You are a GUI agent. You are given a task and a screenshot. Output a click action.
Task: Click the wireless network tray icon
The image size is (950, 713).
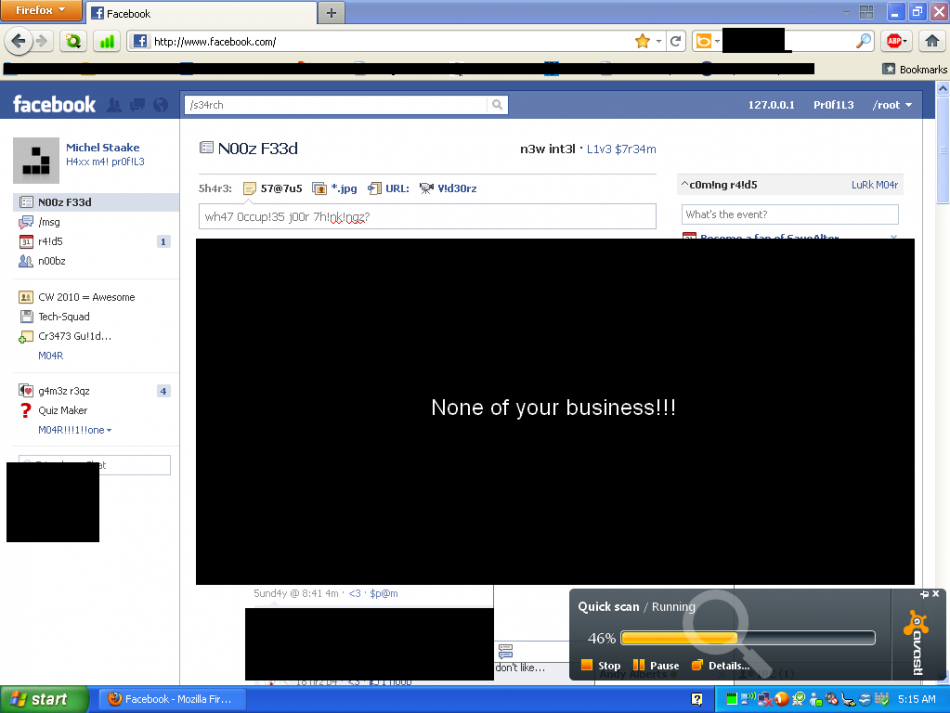(748, 699)
